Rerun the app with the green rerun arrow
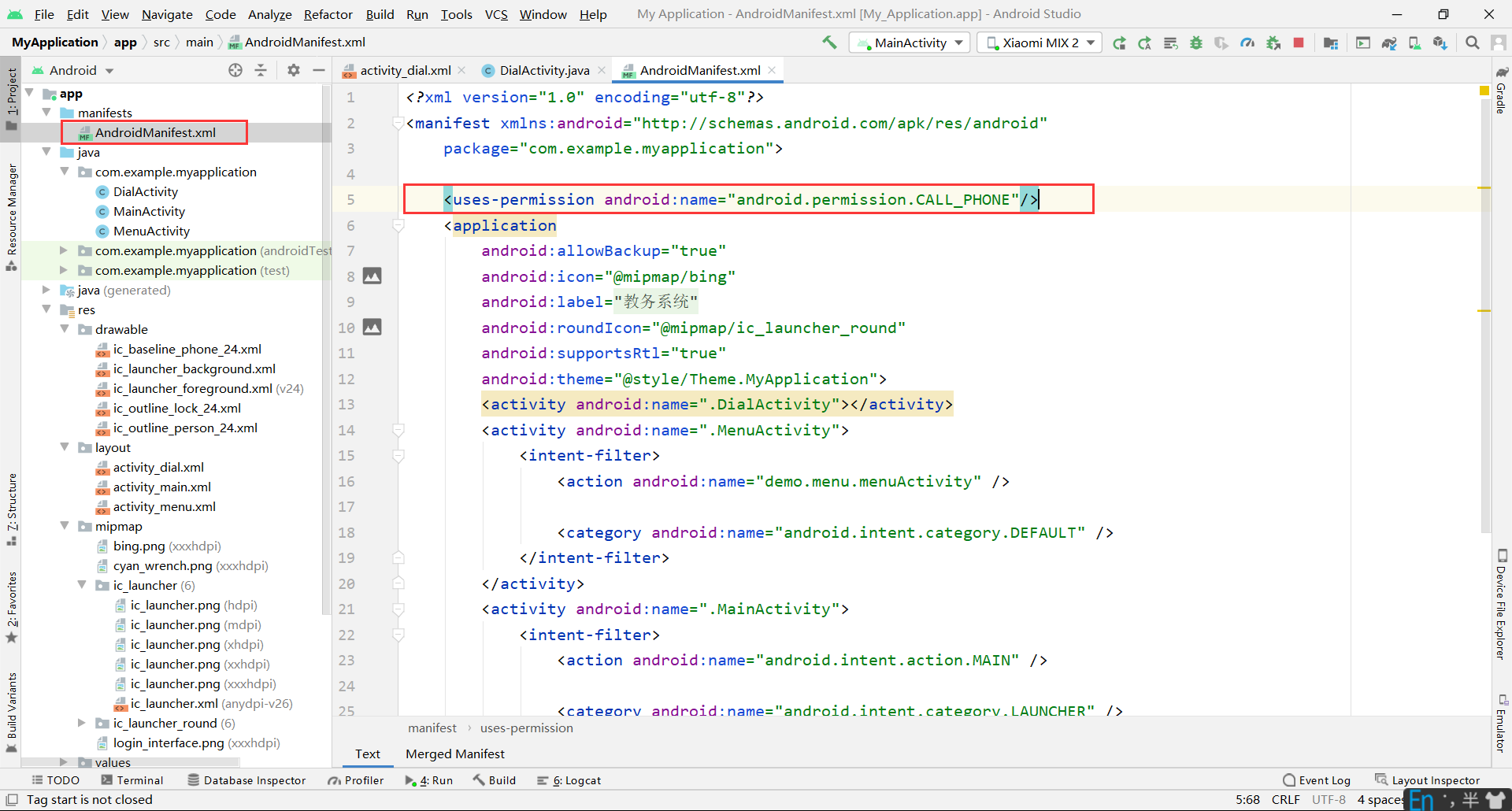This screenshot has width=1512, height=811. tap(1119, 43)
